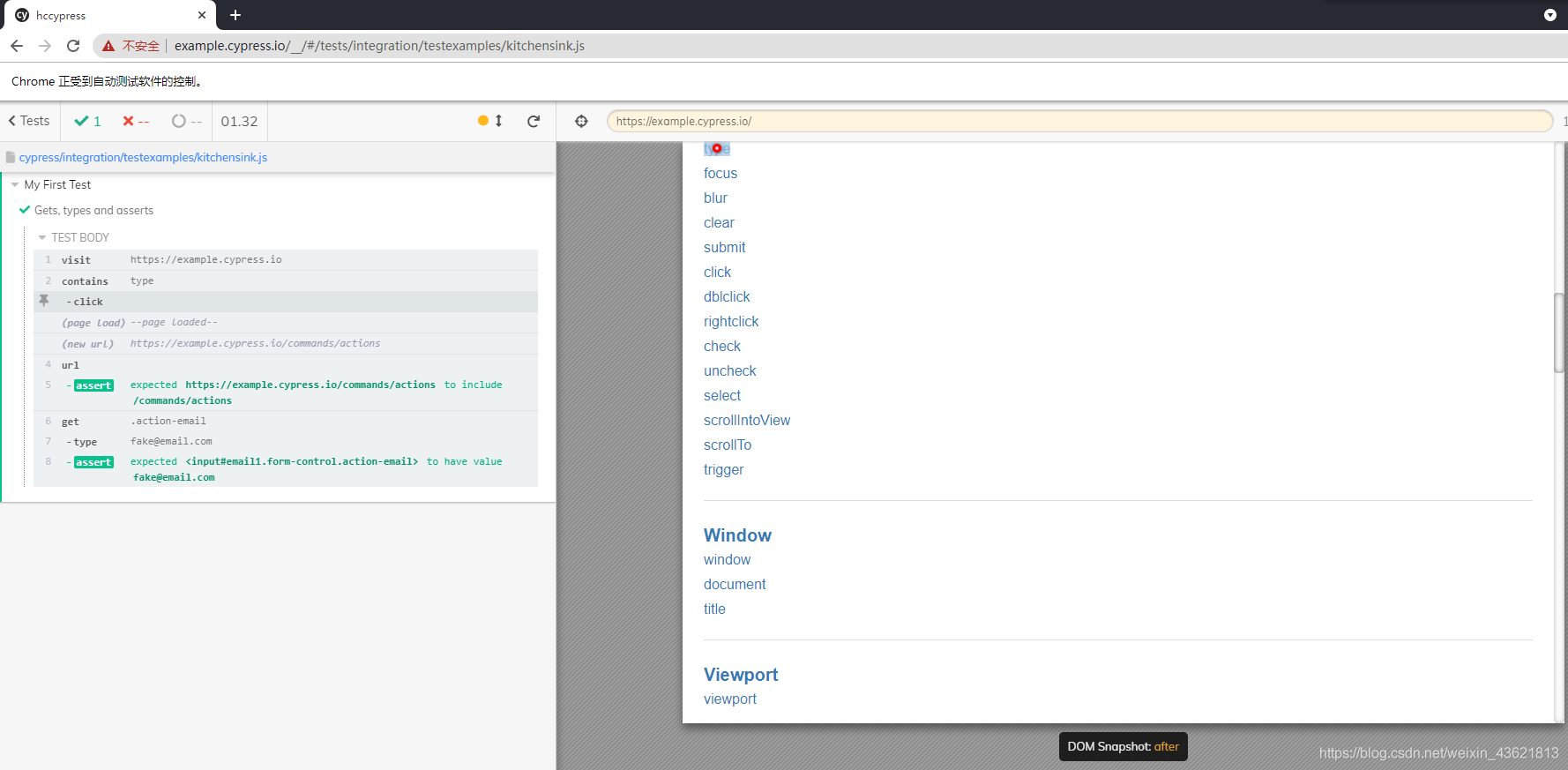Click the preview pane vertical scrollbar thumb
Image resolution: width=1568 pixels, height=770 pixels.
click(1559, 333)
